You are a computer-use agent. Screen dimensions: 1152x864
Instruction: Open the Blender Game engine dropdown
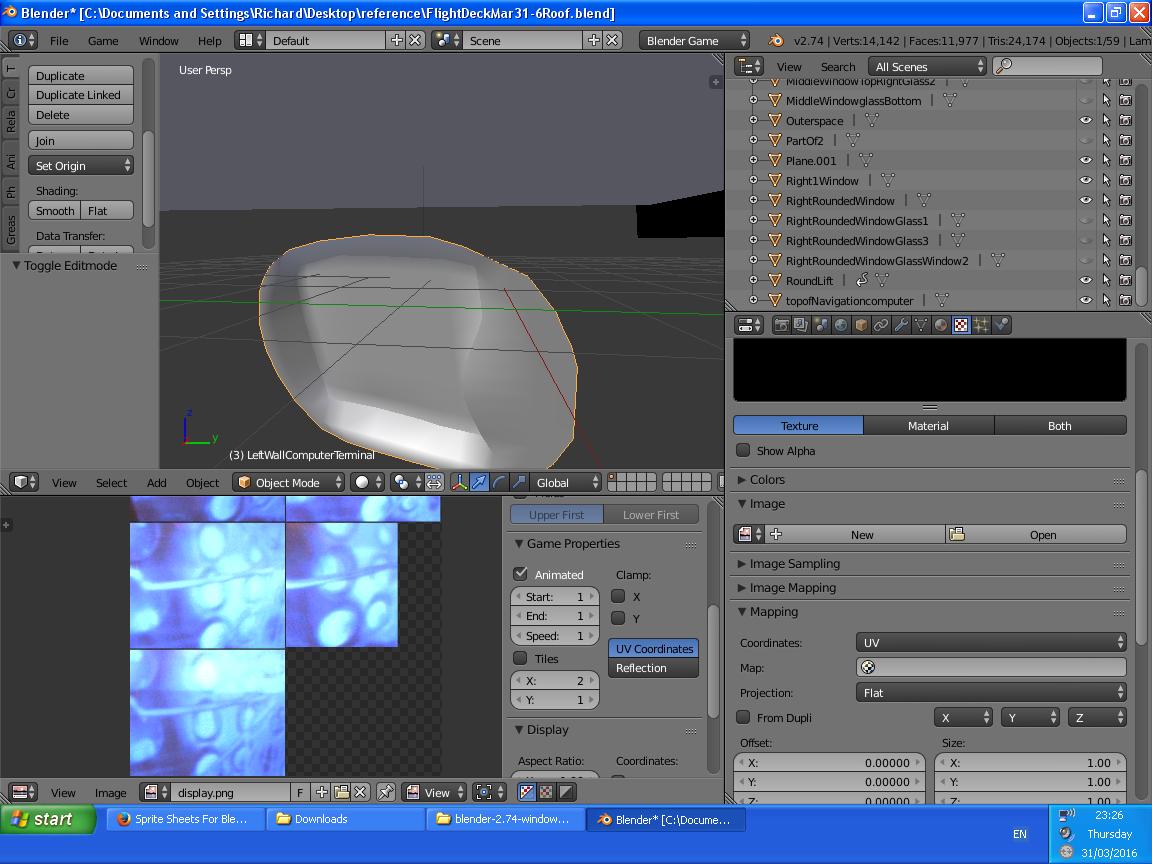[694, 40]
